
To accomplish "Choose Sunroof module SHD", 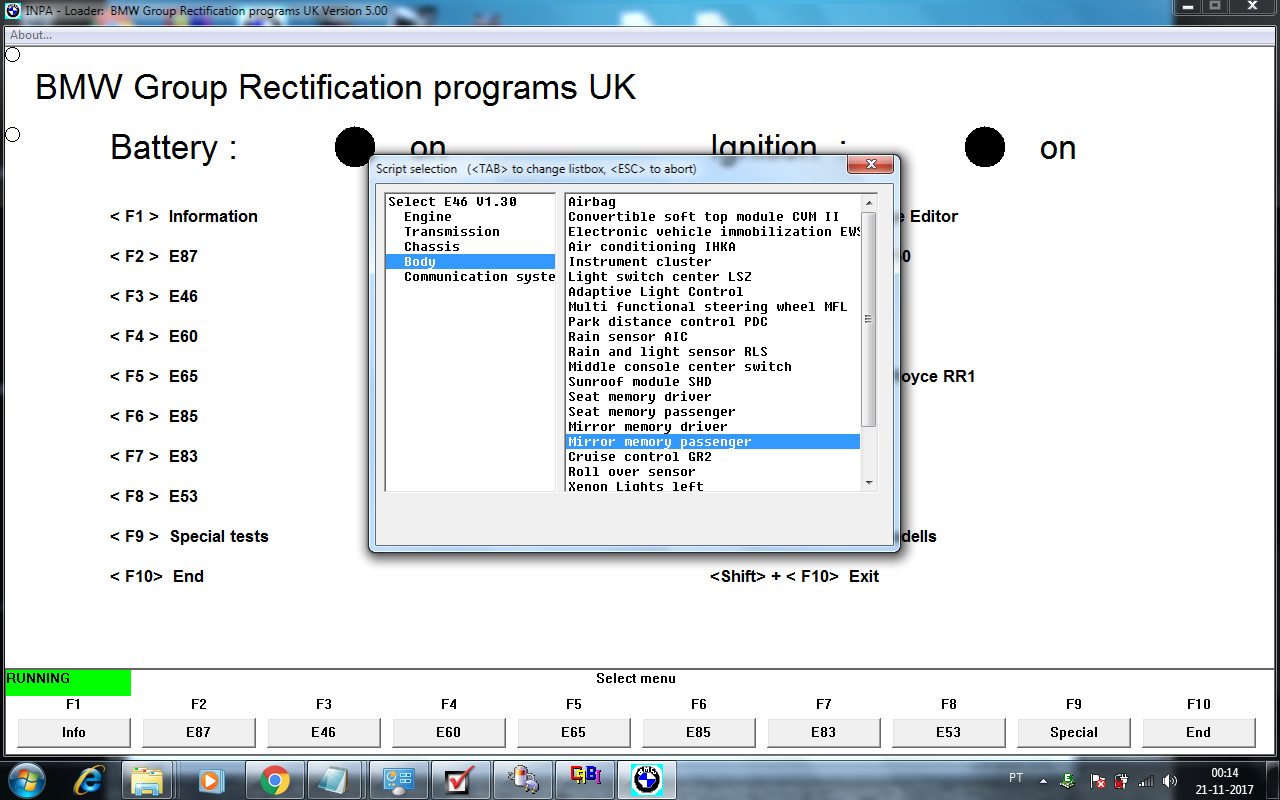I will pos(712,382).
